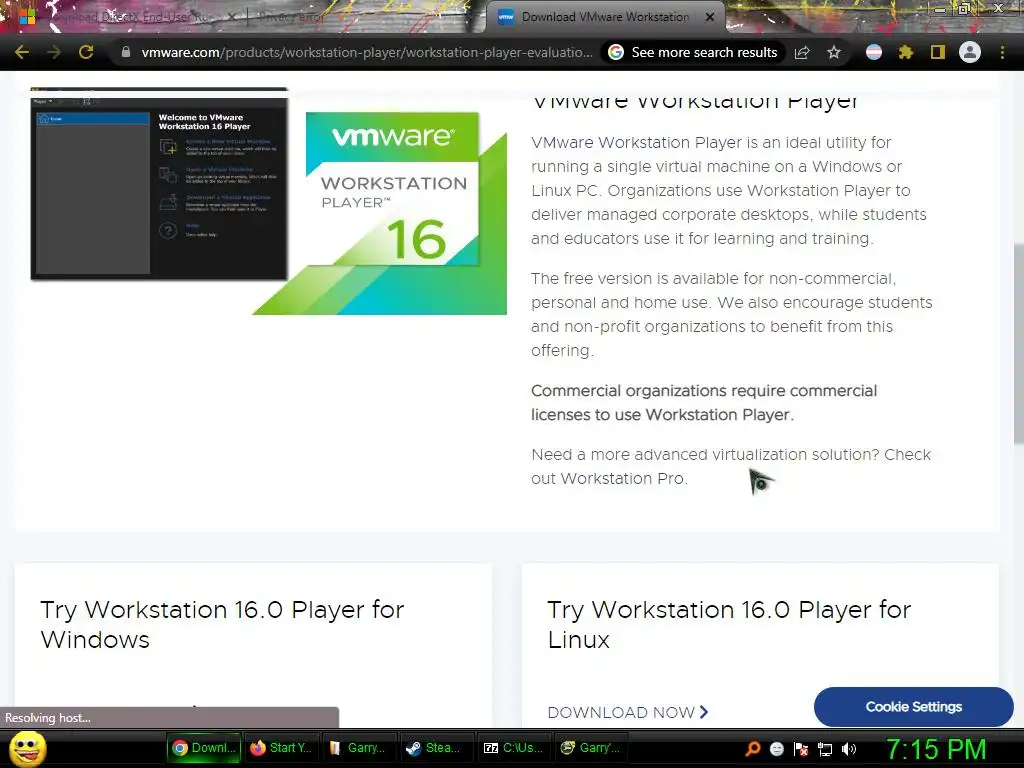Open the flag with red X tray icon
The width and height of the screenshot is (1024, 768).
pyautogui.click(x=801, y=749)
